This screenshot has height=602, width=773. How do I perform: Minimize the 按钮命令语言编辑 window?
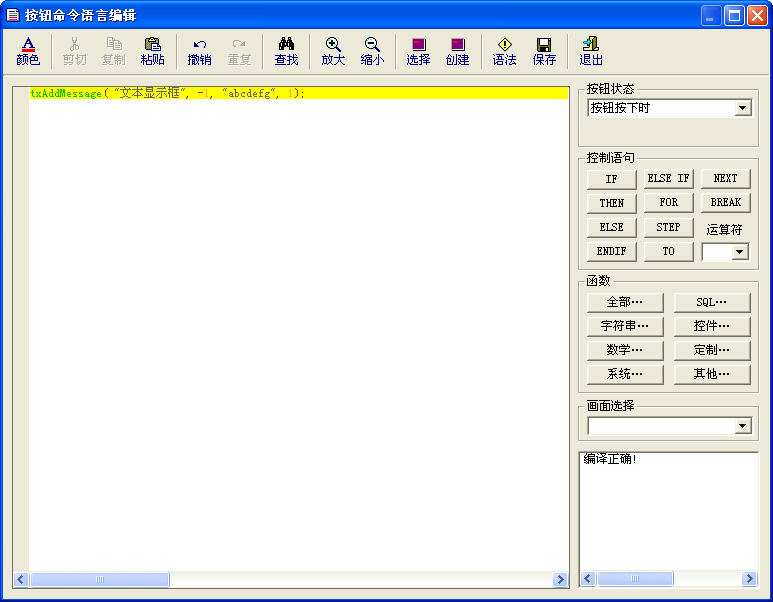(x=711, y=16)
